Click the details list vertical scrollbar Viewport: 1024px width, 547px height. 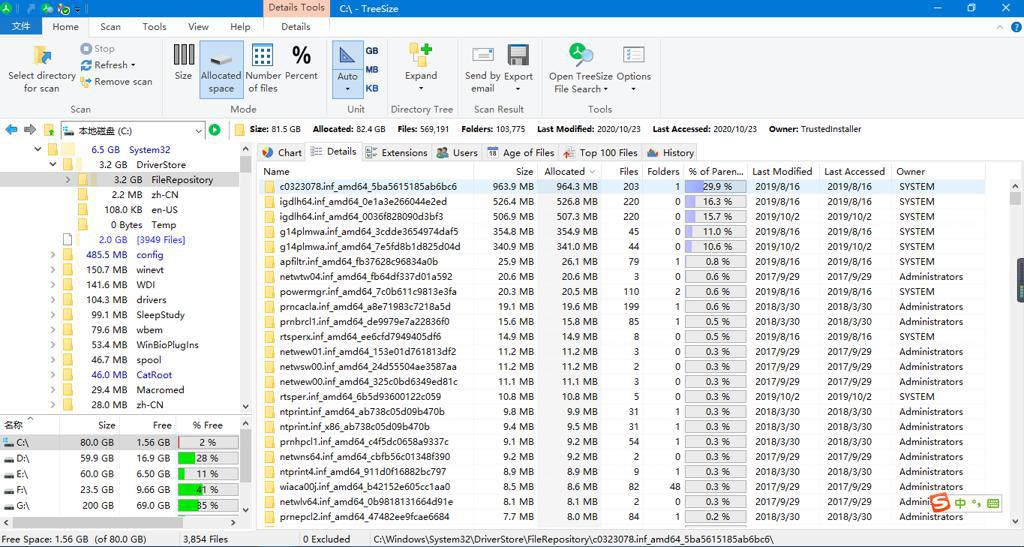(x=1016, y=352)
